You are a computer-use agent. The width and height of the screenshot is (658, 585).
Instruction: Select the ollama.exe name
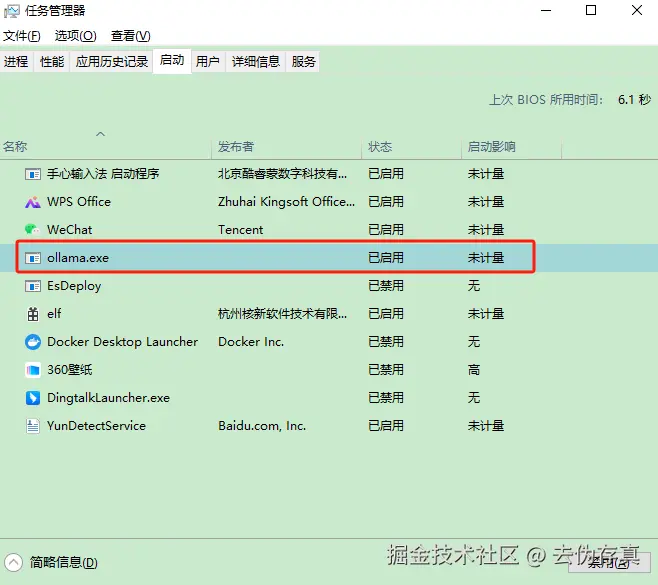(x=78, y=258)
